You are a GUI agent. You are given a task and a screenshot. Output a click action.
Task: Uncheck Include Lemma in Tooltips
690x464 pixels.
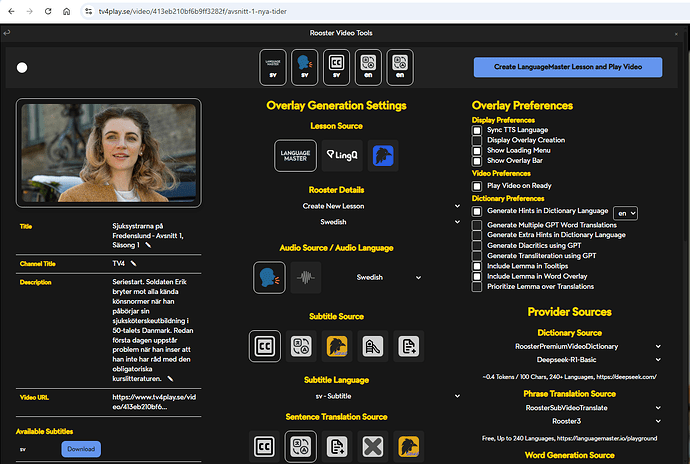point(478,266)
